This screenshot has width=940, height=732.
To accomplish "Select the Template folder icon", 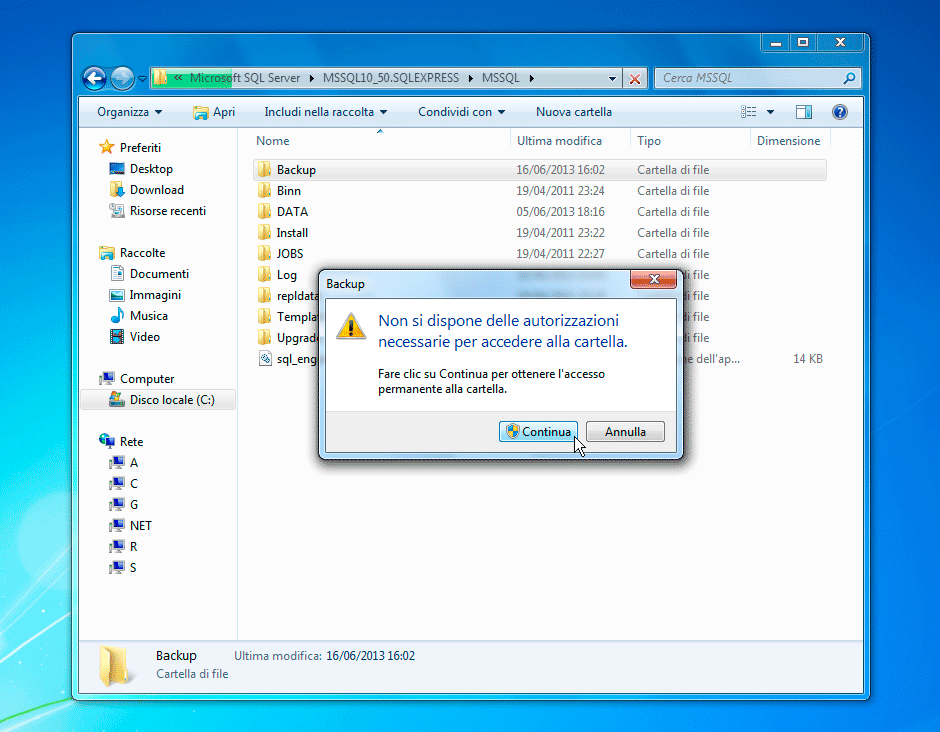I will 264,317.
